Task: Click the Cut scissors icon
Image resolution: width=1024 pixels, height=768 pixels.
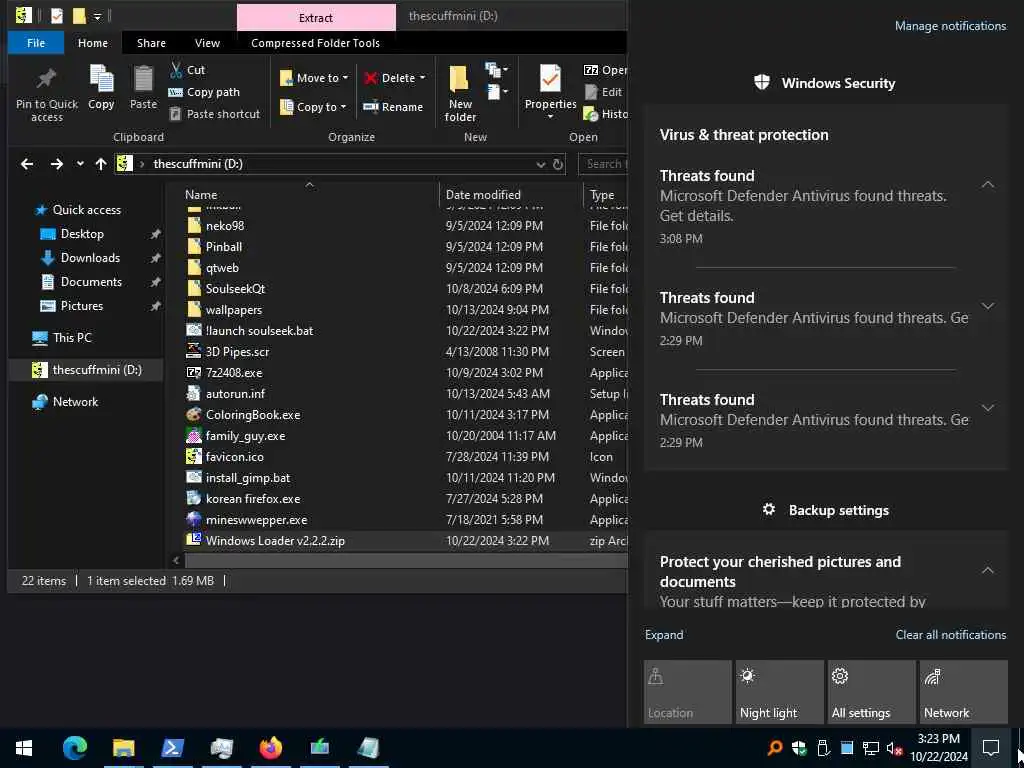Action: point(176,70)
